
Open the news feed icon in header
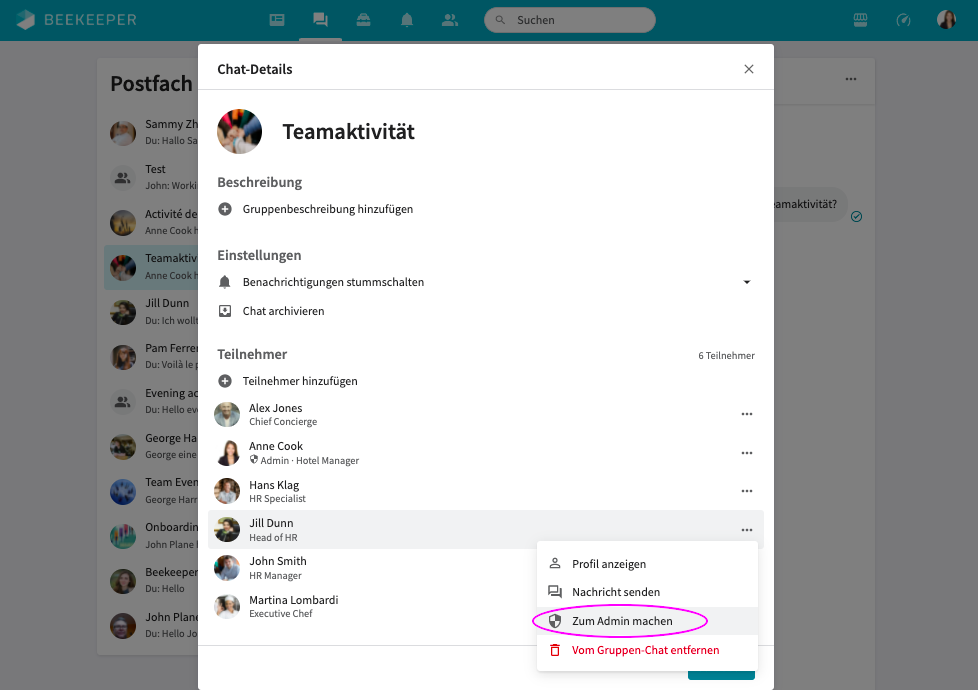pyautogui.click(x=277, y=20)
